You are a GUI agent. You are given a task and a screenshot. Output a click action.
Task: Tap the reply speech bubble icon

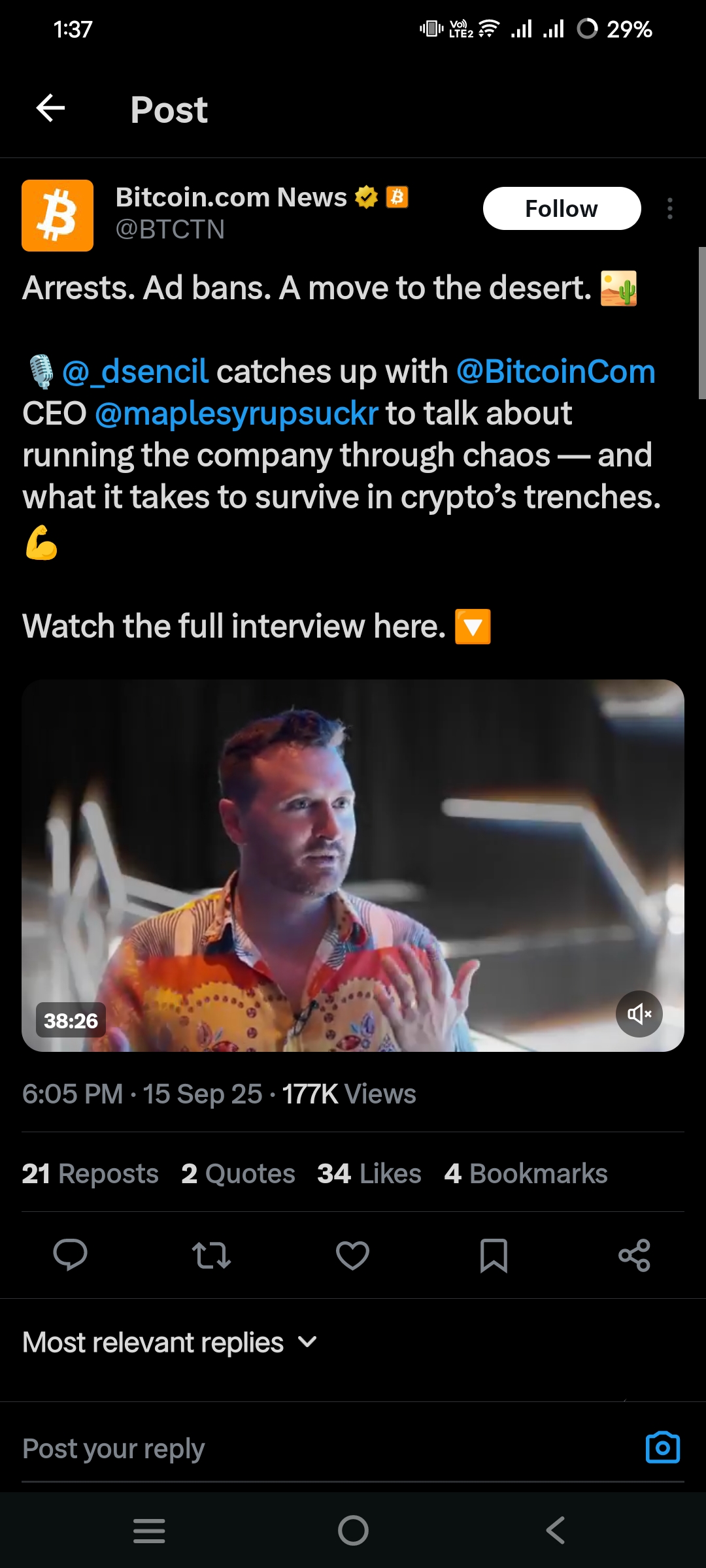pyautogui.click(x=70, y=1254)
